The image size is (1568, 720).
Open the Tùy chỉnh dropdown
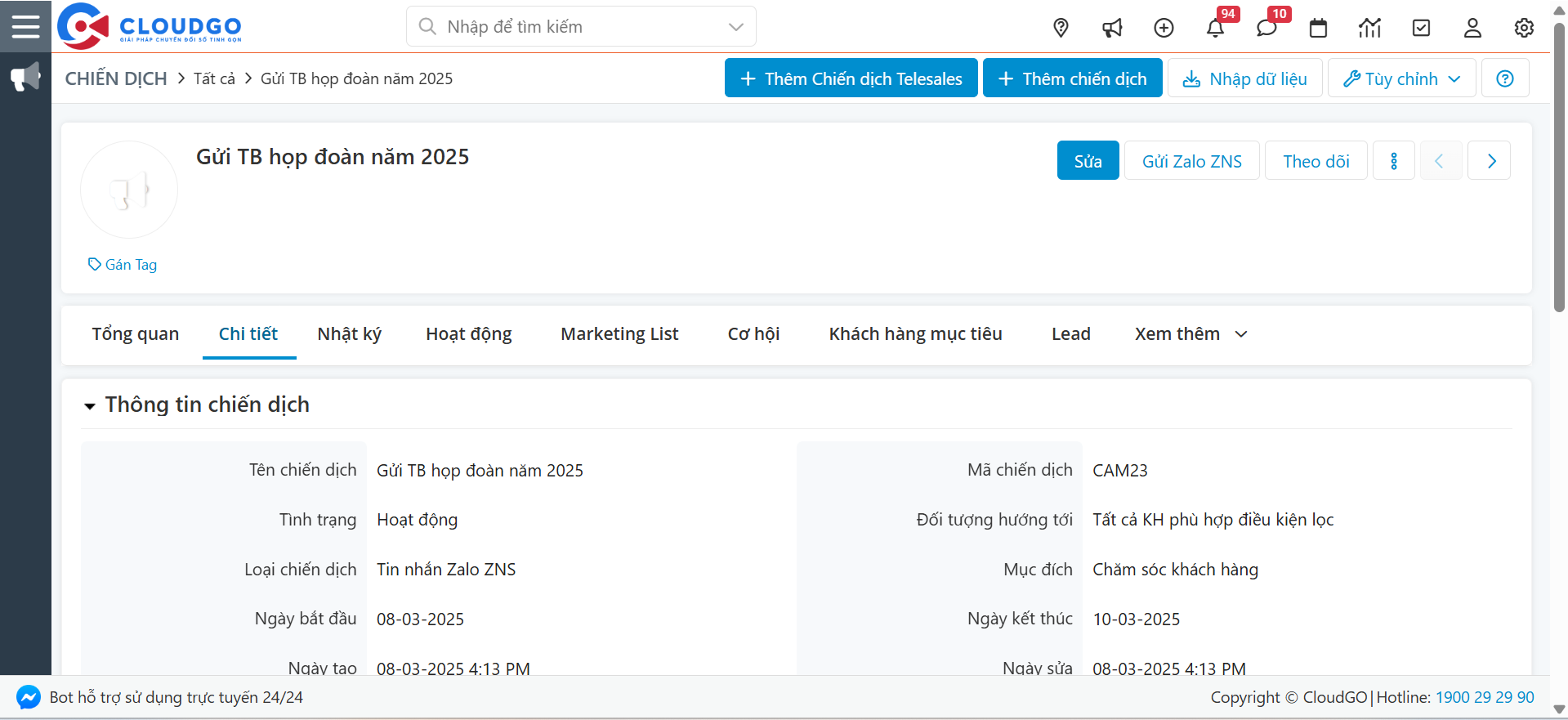click(1401, 78)
